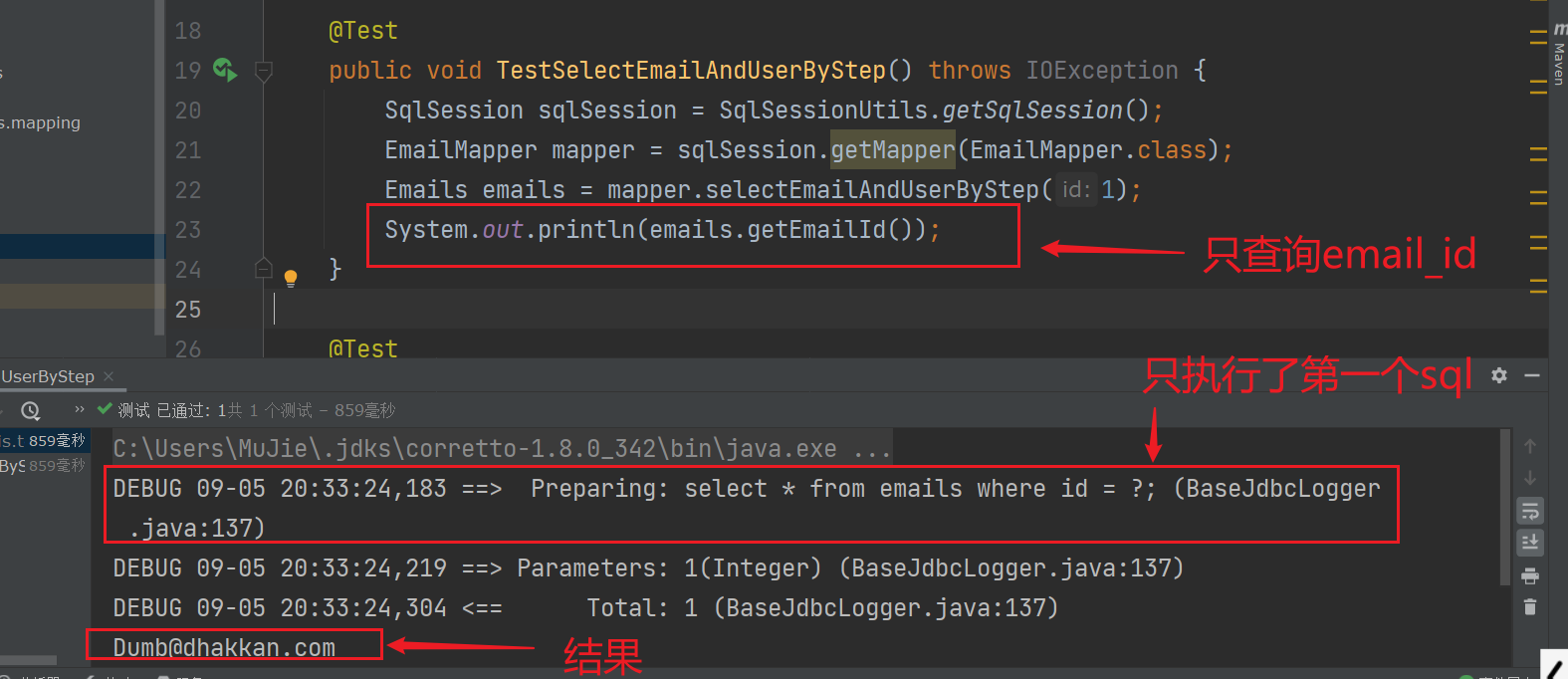This screenshot has width=1568, height=679.
Task: Open test history clock icon
Action: point(31,410)
